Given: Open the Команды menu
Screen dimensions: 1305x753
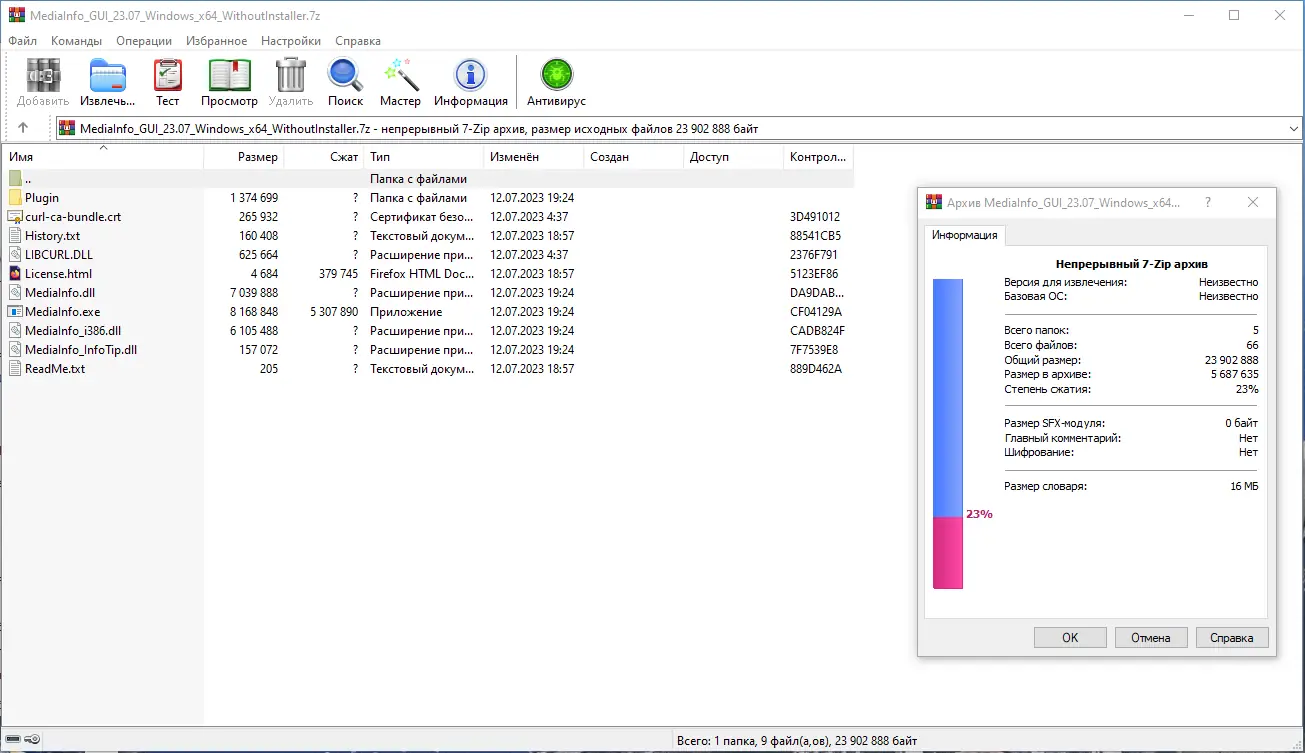Looking at the screenshot, I should 76,41.
